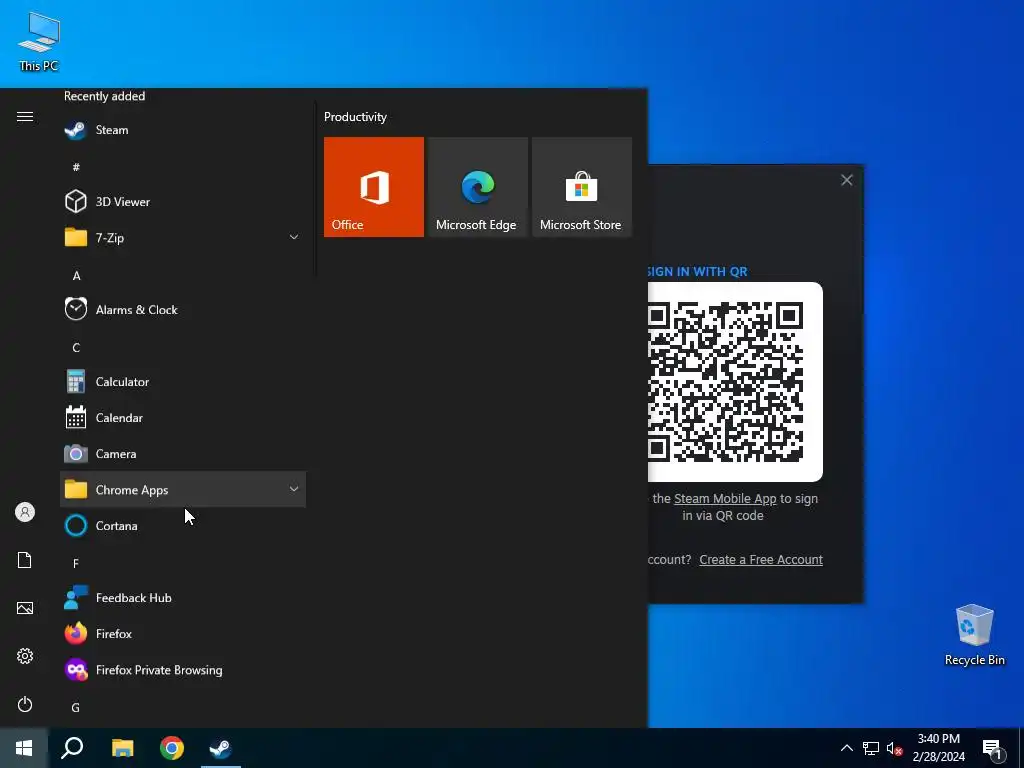The height and width of the screenshot is (768, 1024).
Task: Click Create a Free Account link
Action: [x=761, y=560]
